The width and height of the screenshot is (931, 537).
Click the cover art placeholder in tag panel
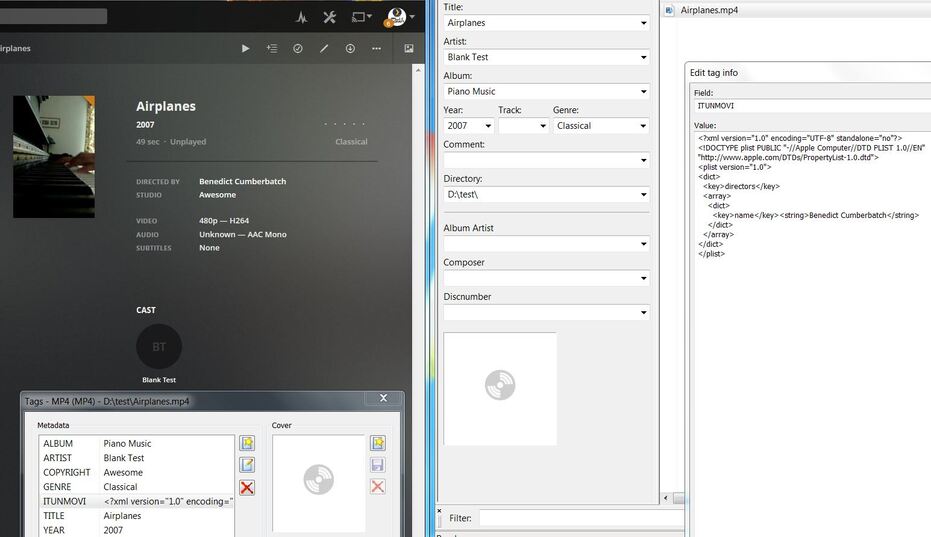point(500,388)
